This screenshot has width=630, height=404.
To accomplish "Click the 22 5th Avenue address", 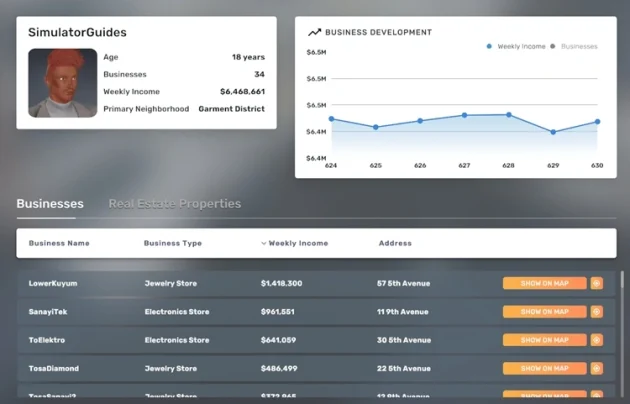I will point(404,369).
